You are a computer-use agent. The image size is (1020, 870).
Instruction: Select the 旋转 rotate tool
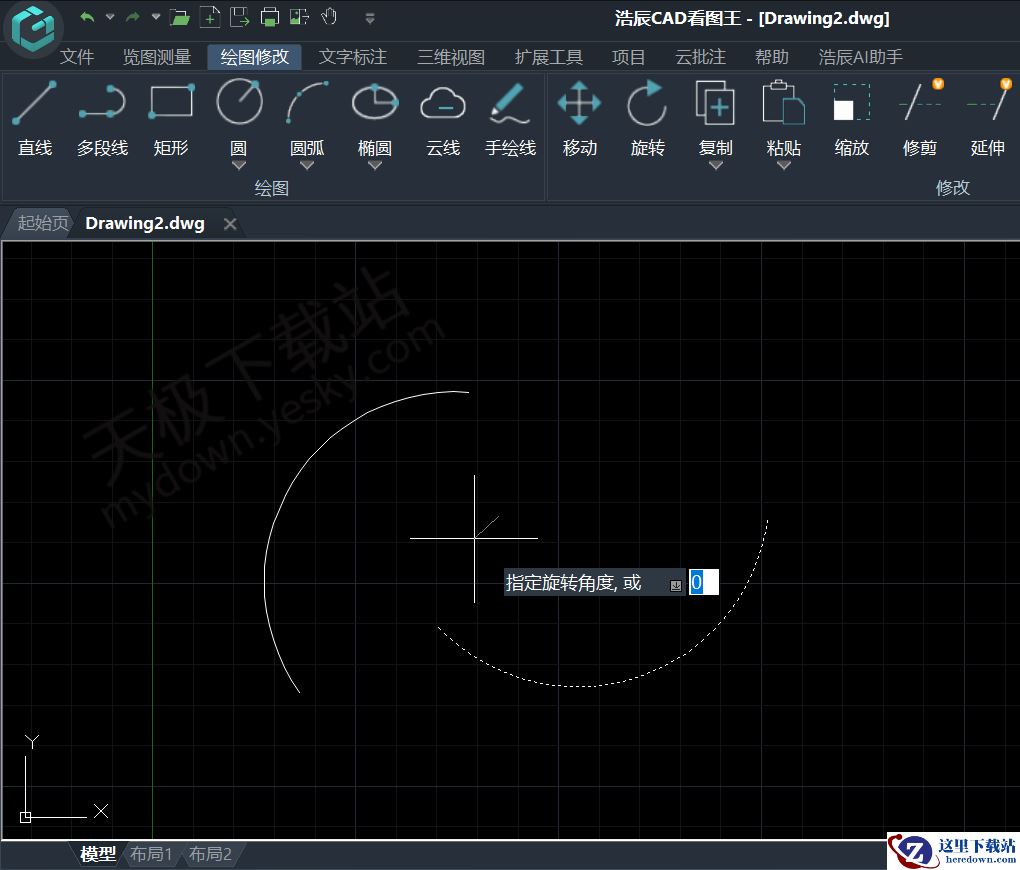pyautogui.click(x=647, y=118)
